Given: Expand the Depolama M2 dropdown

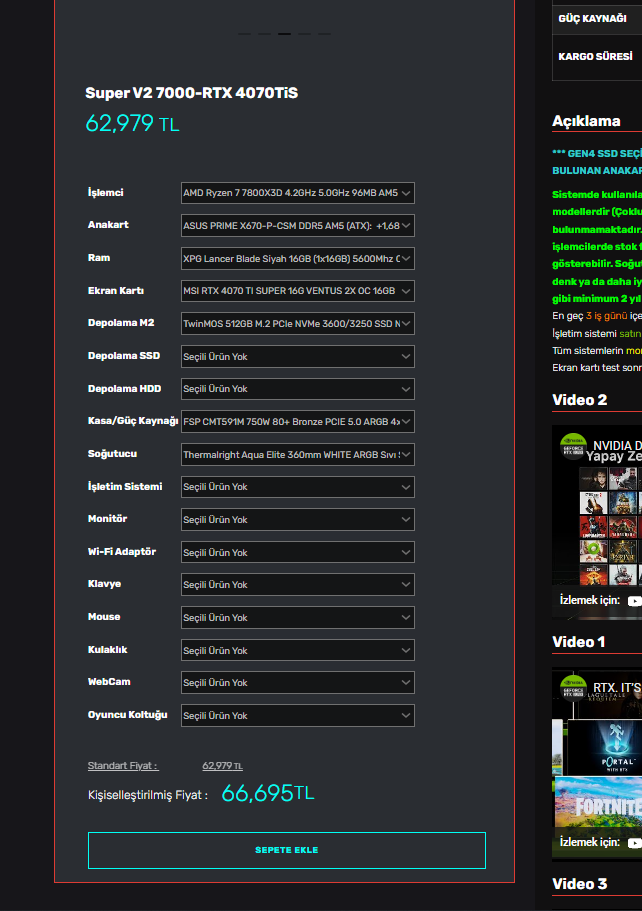Looking at the screenshot, I should [x=297, y=324].
